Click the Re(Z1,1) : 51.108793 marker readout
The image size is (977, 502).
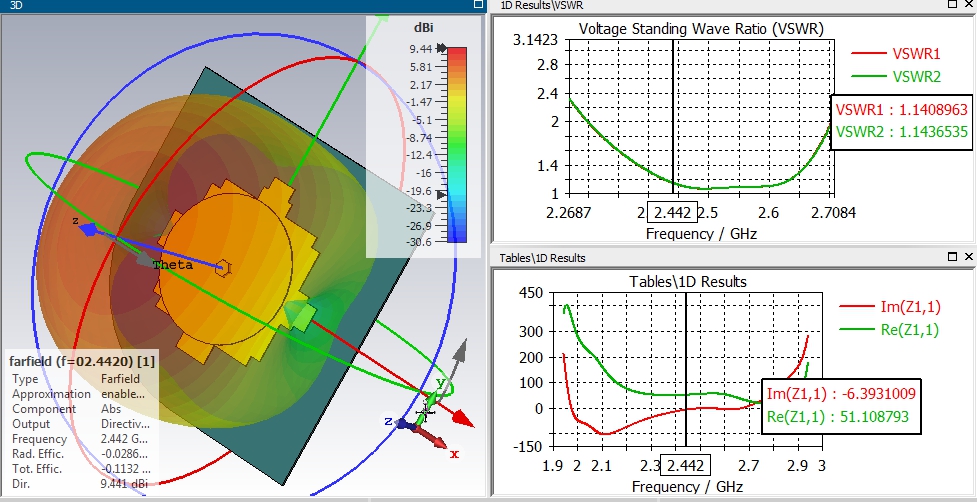[837, 417]
